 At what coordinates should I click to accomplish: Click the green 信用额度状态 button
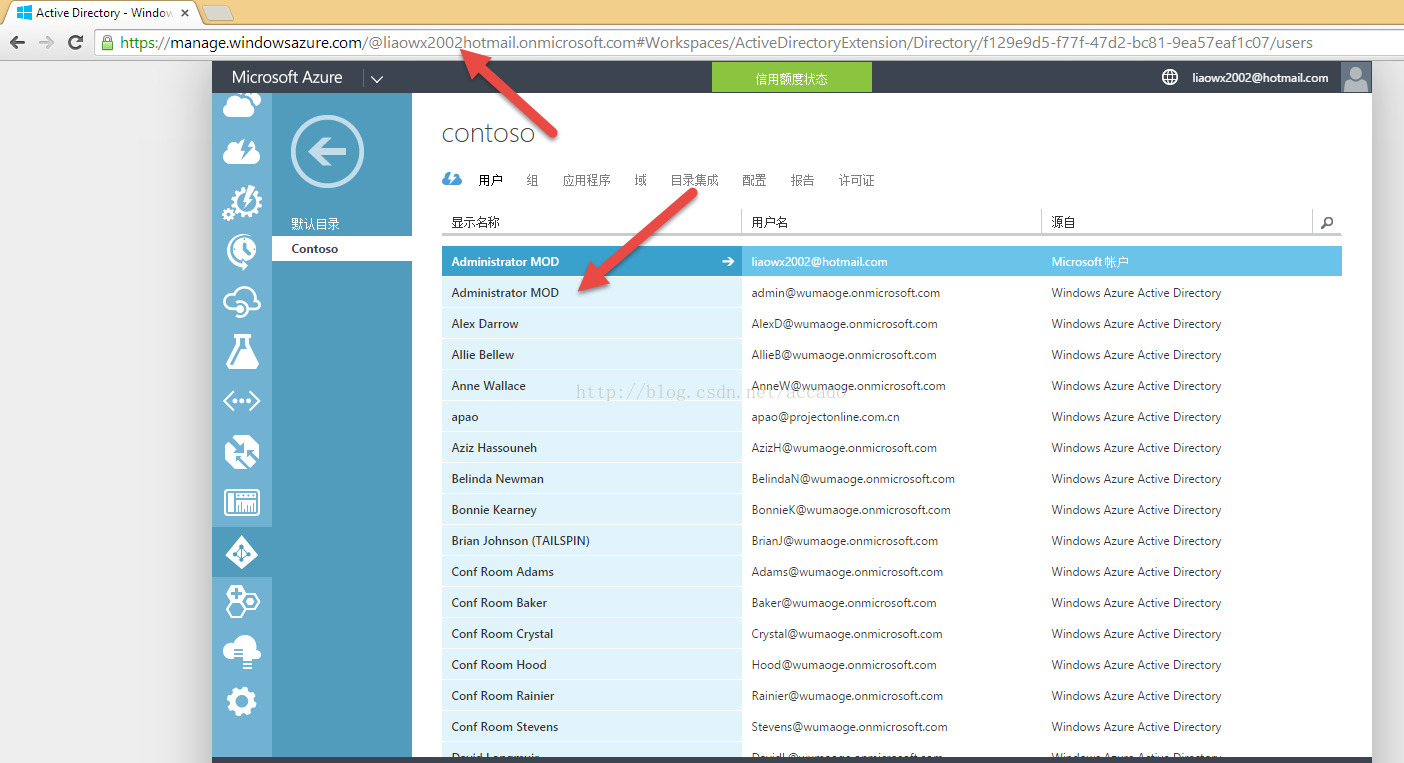tap(791, 78)
